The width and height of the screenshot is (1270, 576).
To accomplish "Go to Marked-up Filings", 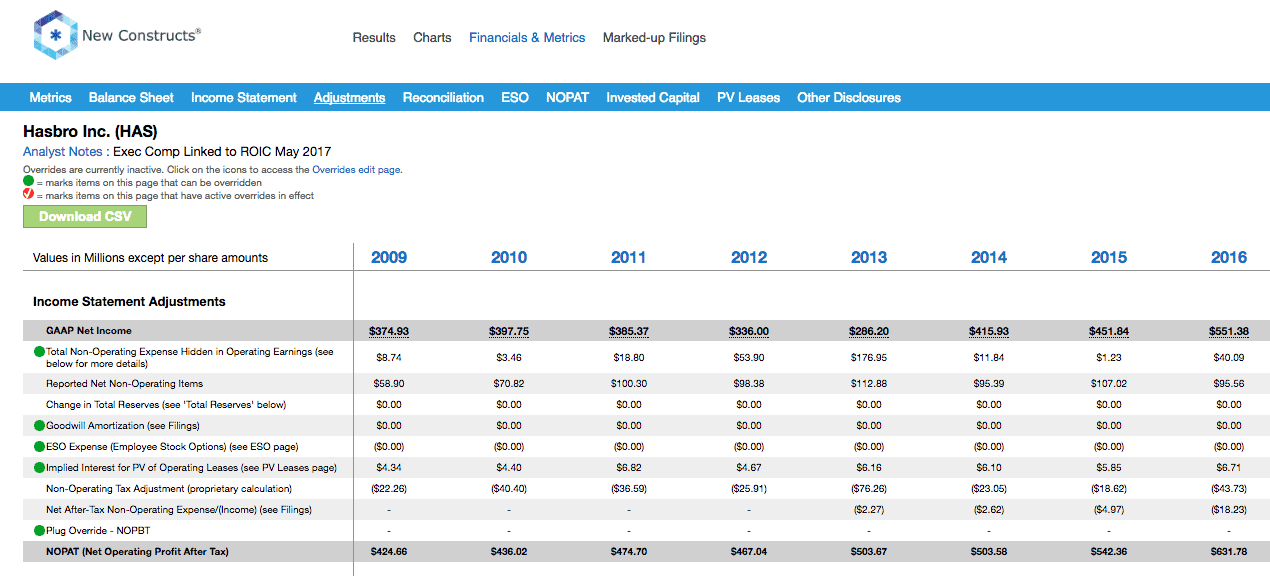I will pos(654,38).
